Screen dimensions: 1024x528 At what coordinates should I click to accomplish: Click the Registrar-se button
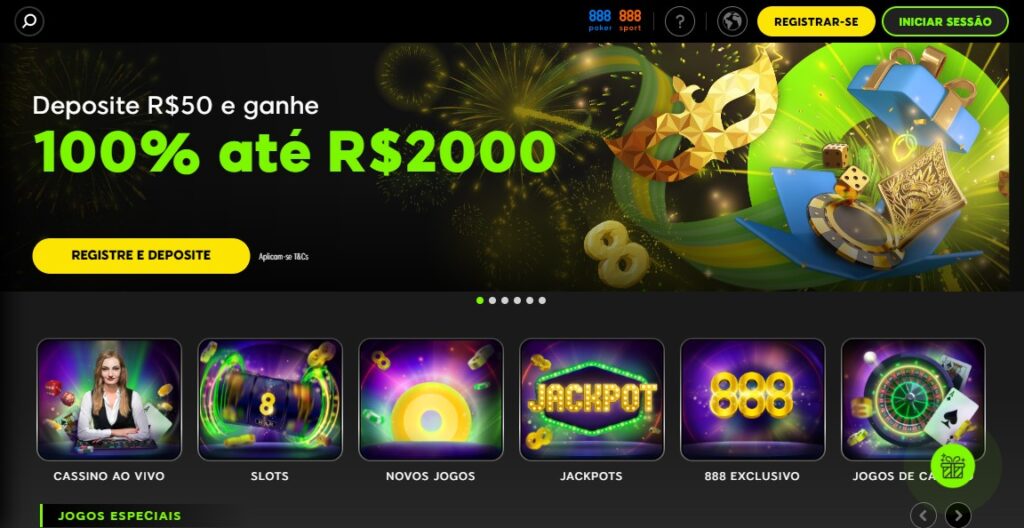pos(816,22)
